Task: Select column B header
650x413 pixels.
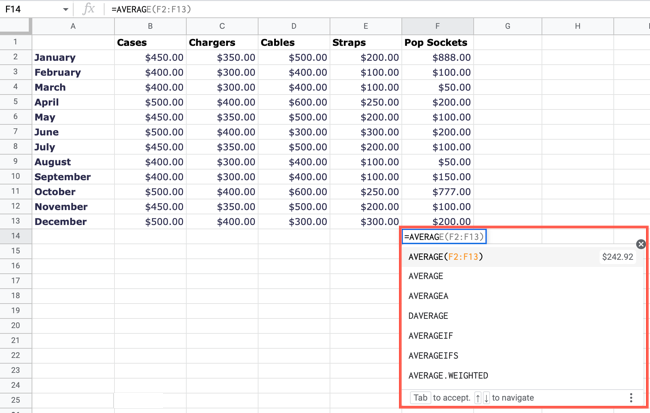Action: coord(150,26)
